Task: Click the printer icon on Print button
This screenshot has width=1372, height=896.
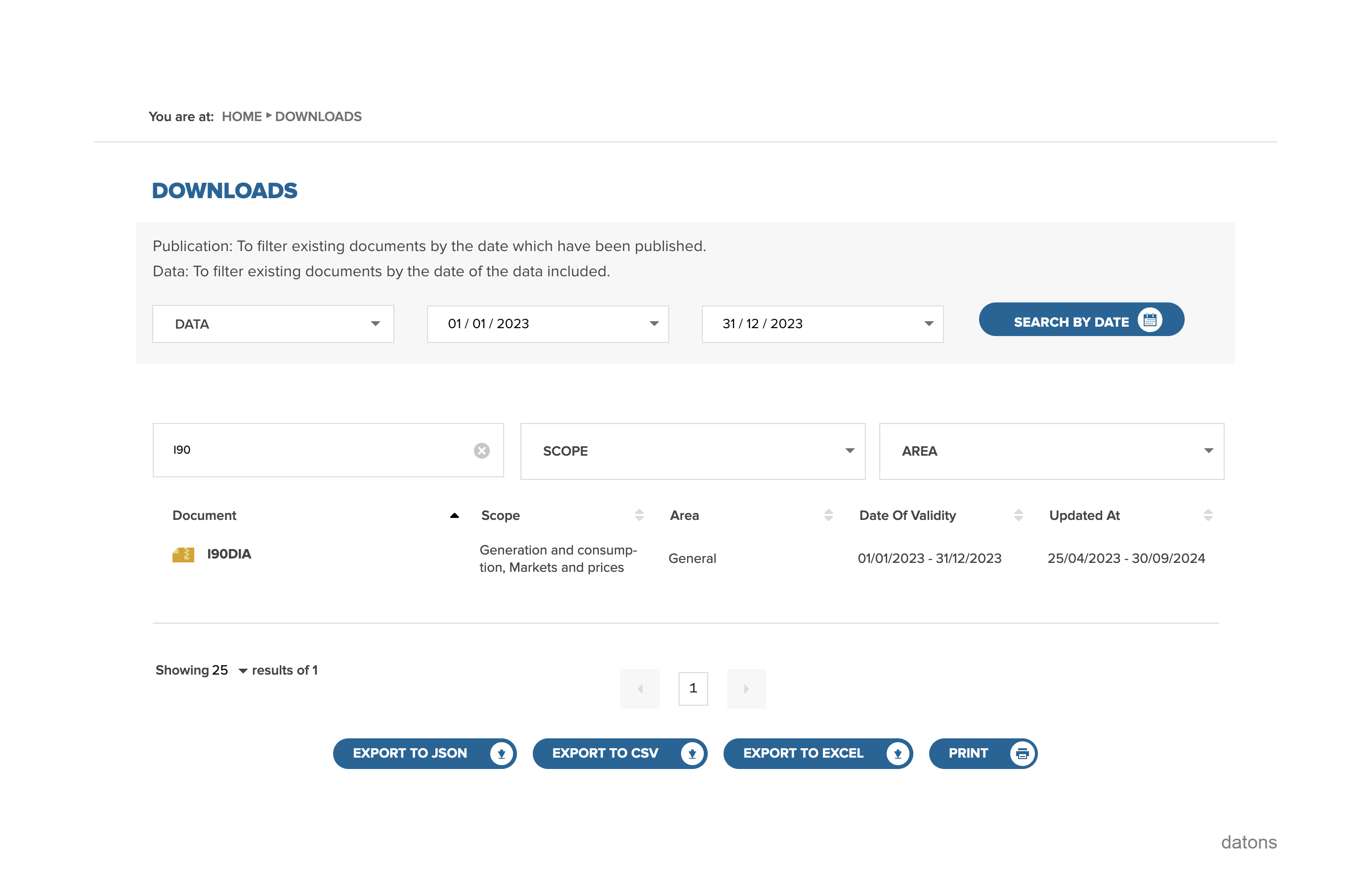Action: pos(1022,754)
